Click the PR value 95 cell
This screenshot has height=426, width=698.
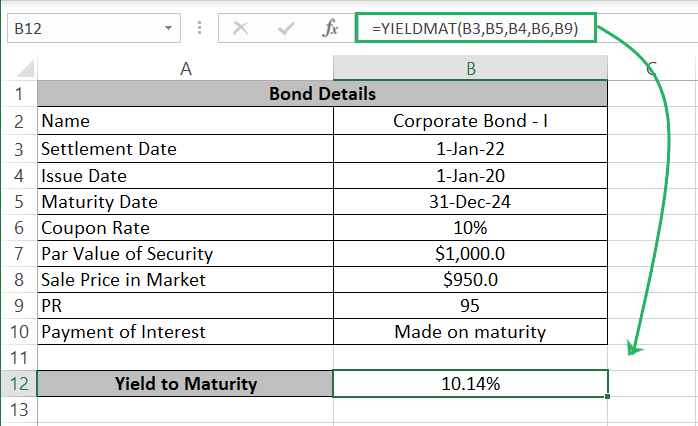[470, 305]
